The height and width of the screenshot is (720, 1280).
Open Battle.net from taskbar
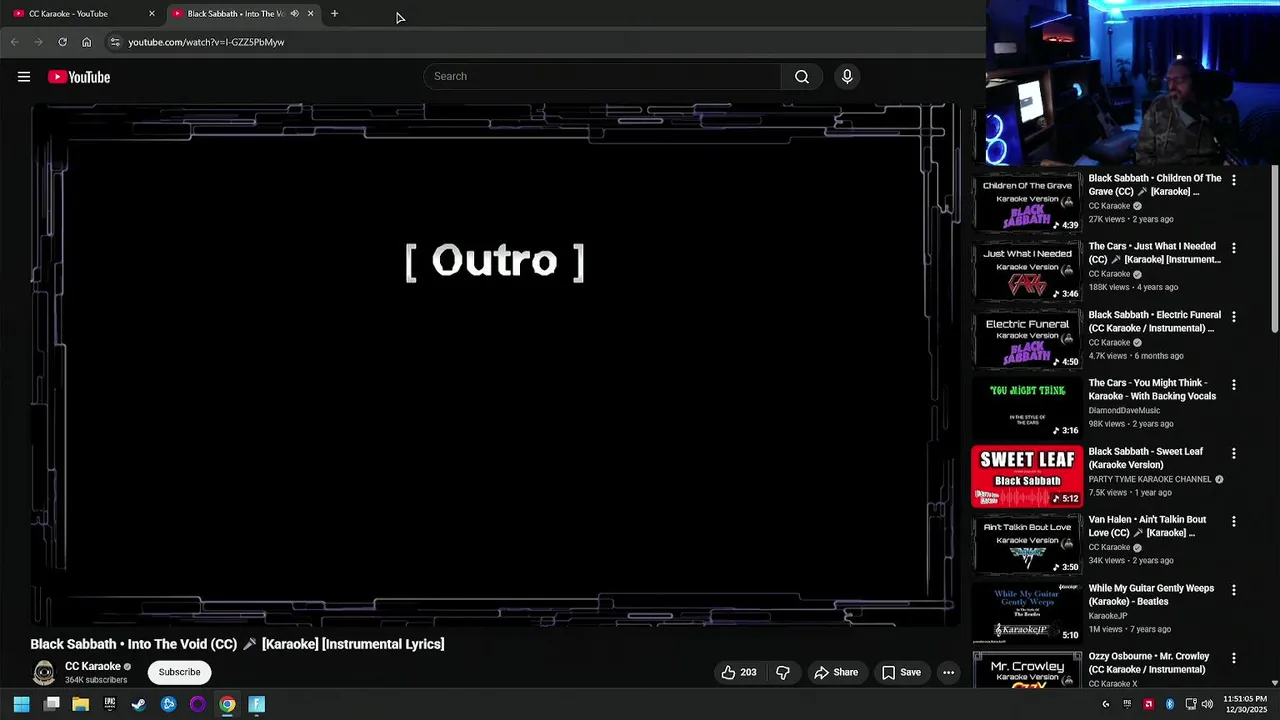coord(168,704)
